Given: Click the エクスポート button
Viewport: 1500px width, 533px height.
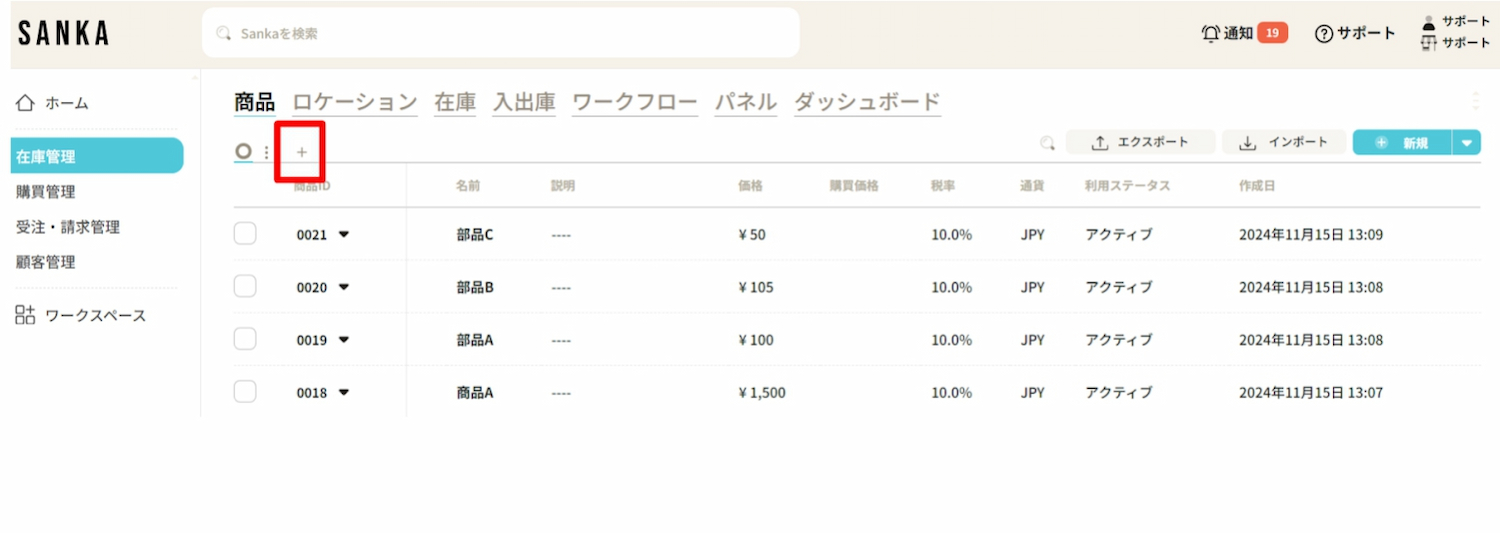Looking at the screenshot, I should 1140,143.
